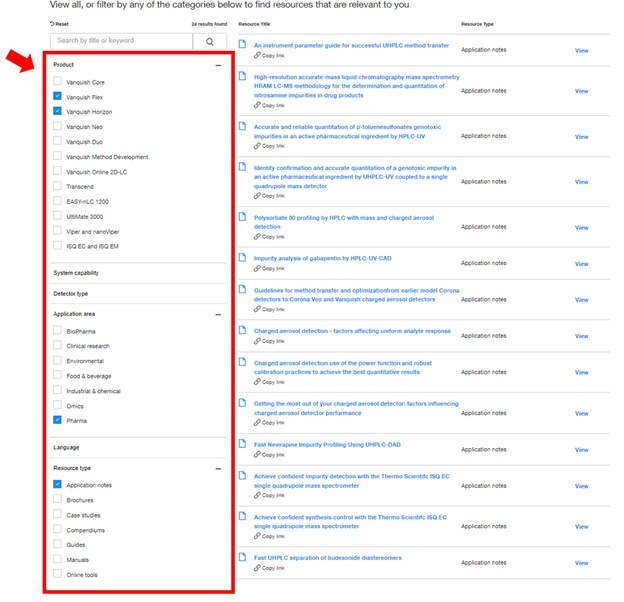Click the search by title or keyword field

coord(121,41)
